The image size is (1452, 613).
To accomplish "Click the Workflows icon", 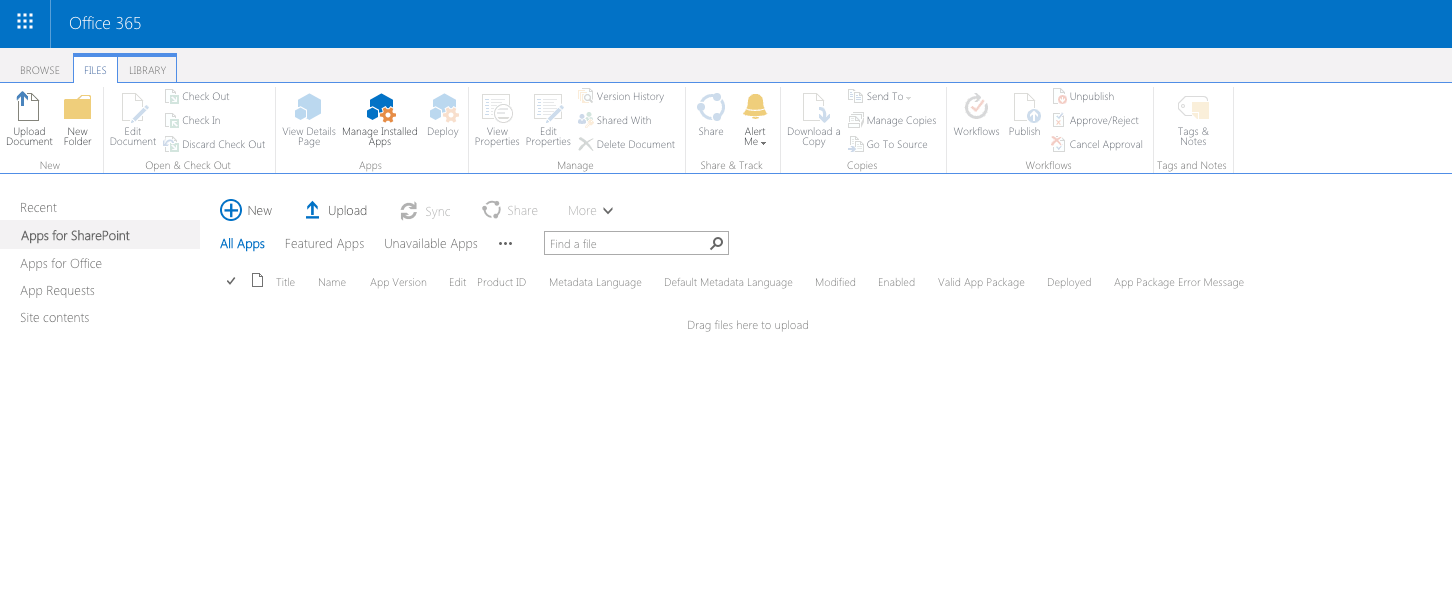I will pos(976,116).
